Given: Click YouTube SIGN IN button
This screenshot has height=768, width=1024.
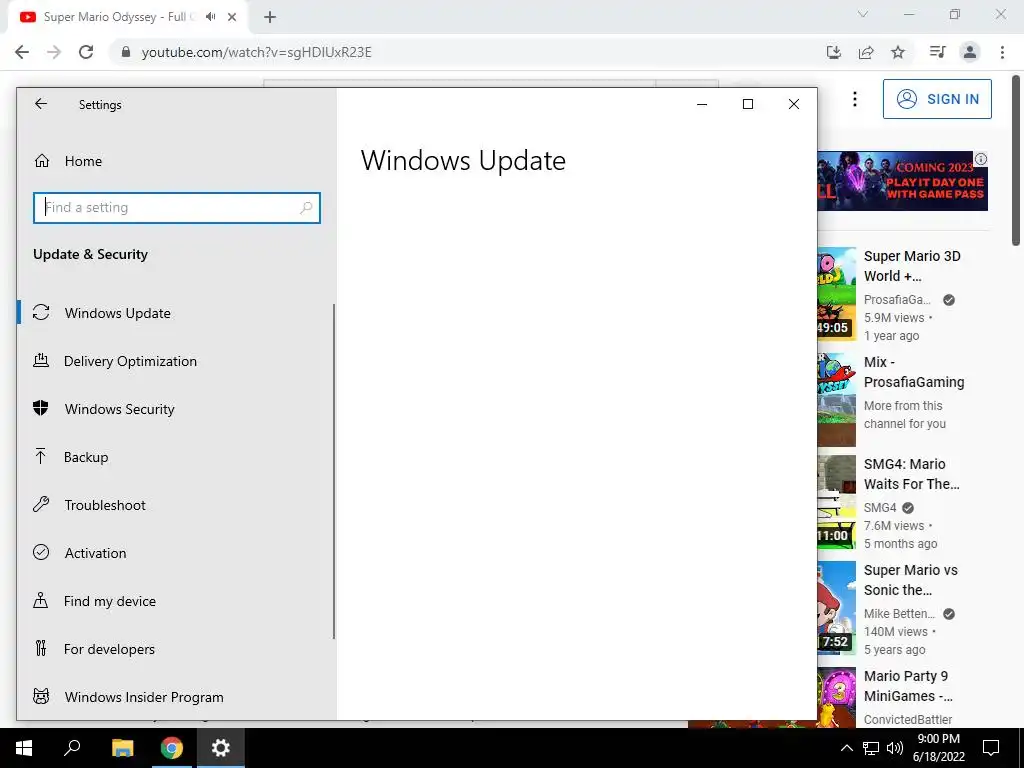Looking at the screenshot, I should (937, 99).
